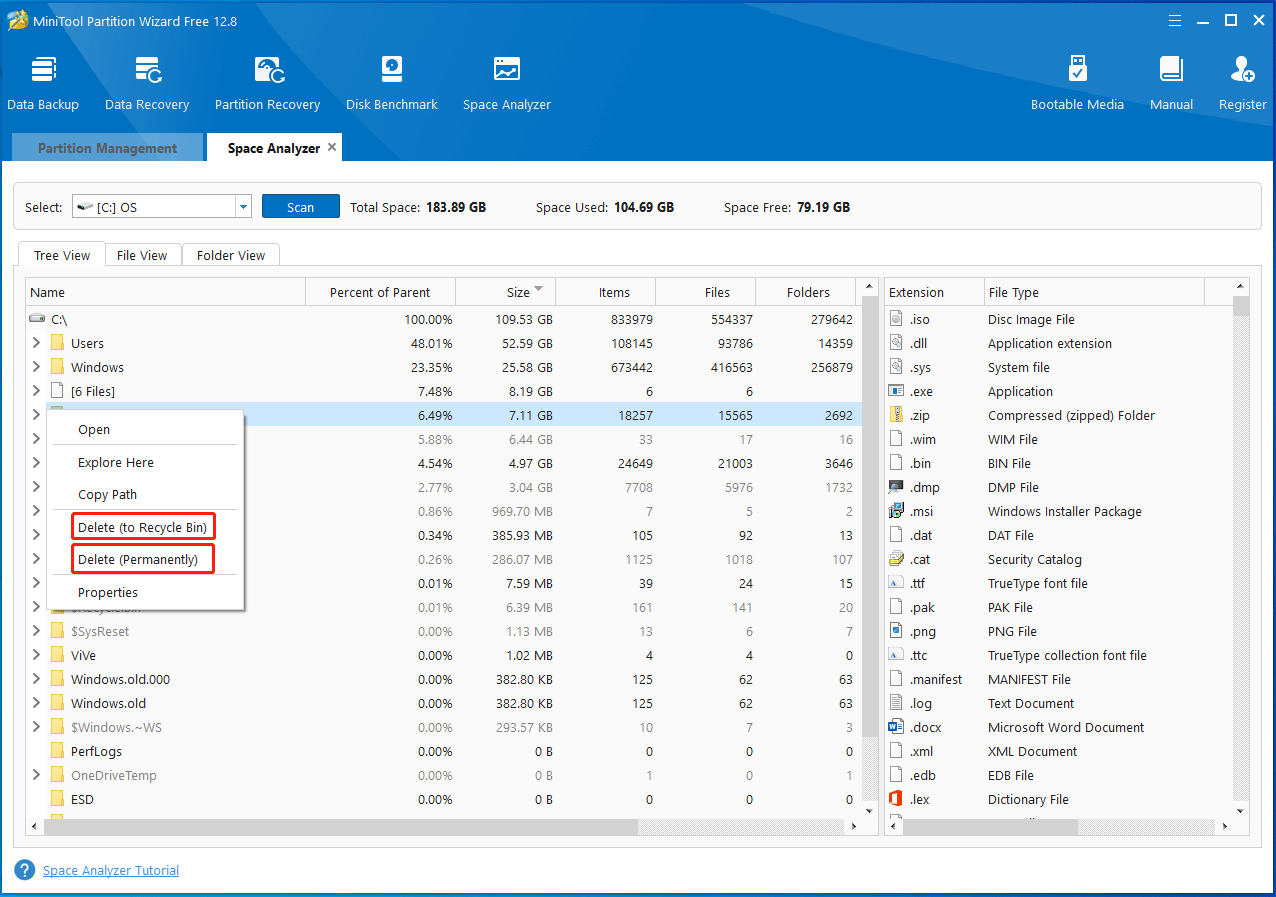Sort by Items column header
Screen dimensions: 1276x897
pos(606,292)
